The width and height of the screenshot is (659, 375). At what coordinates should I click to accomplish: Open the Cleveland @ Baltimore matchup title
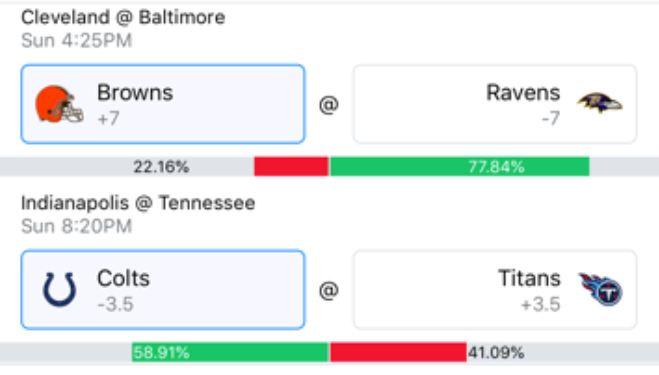123,18
